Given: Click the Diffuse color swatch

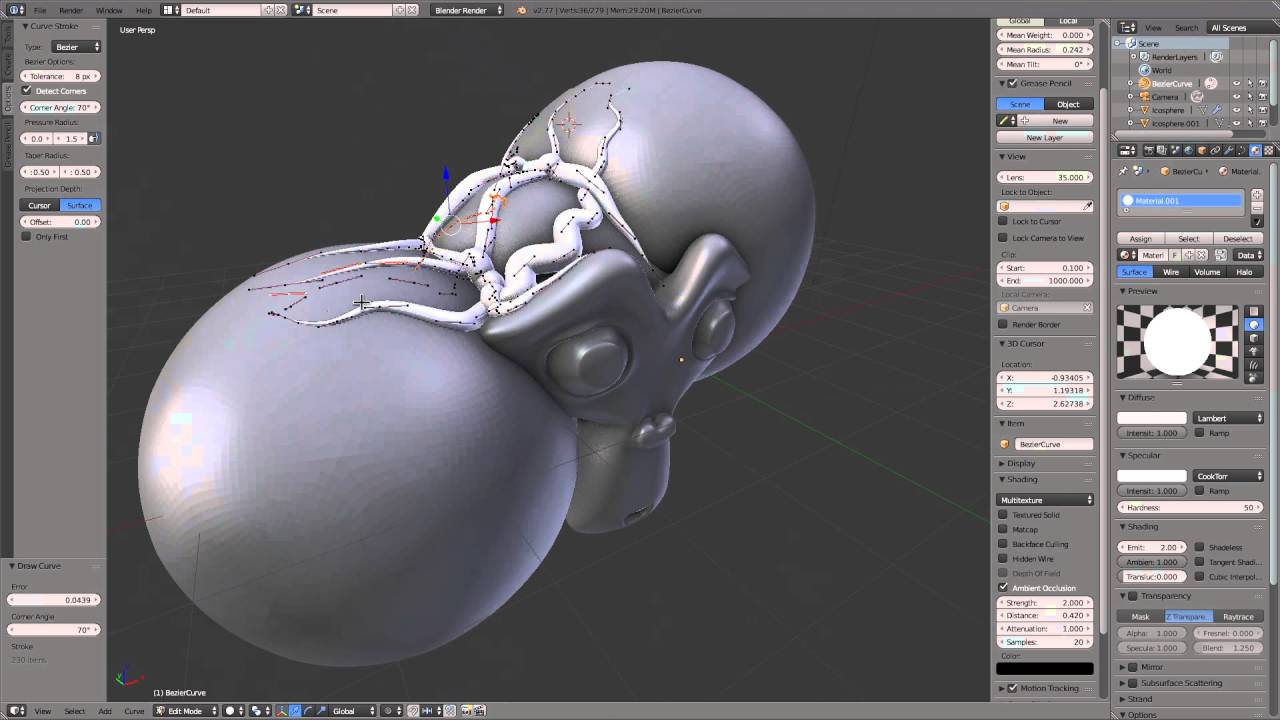Looking at the screenshot, I should click(1152, 418).
